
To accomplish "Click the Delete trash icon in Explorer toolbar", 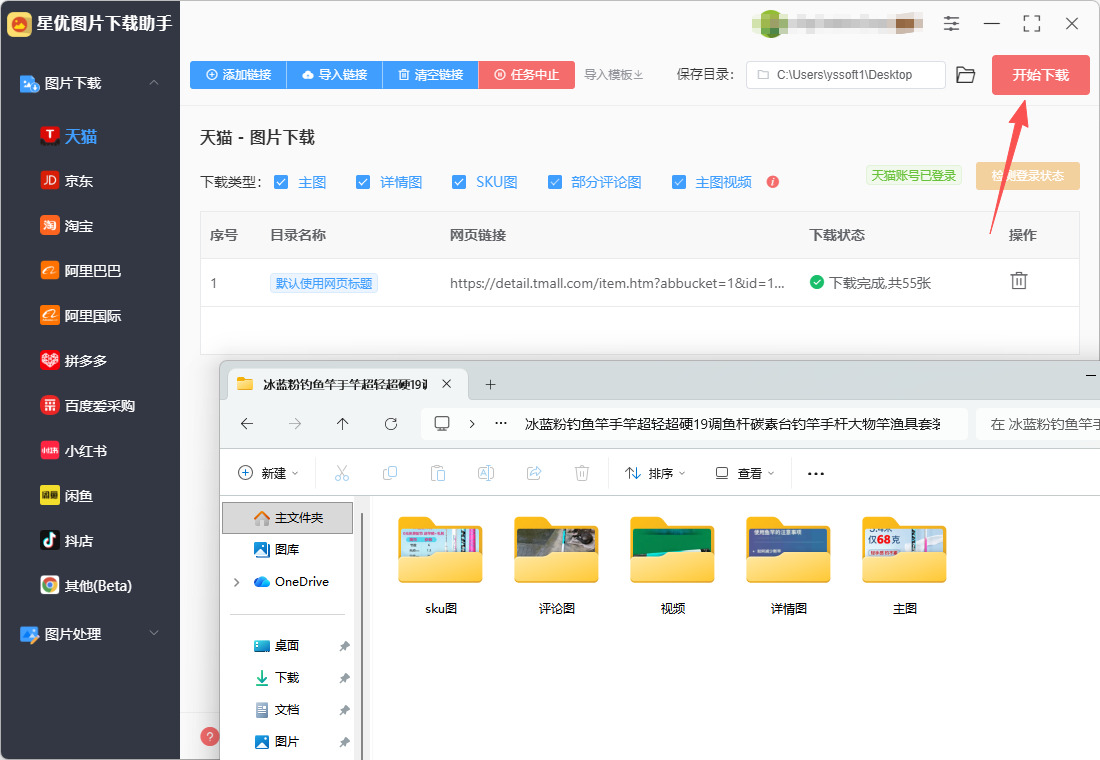I will 582,473.
